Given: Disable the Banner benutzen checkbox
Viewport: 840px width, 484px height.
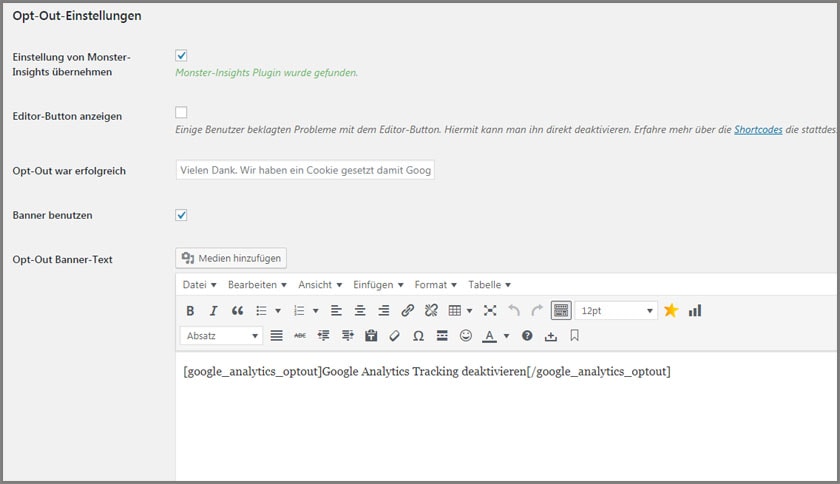Looking at the screenshot, I should pos(181,215).
